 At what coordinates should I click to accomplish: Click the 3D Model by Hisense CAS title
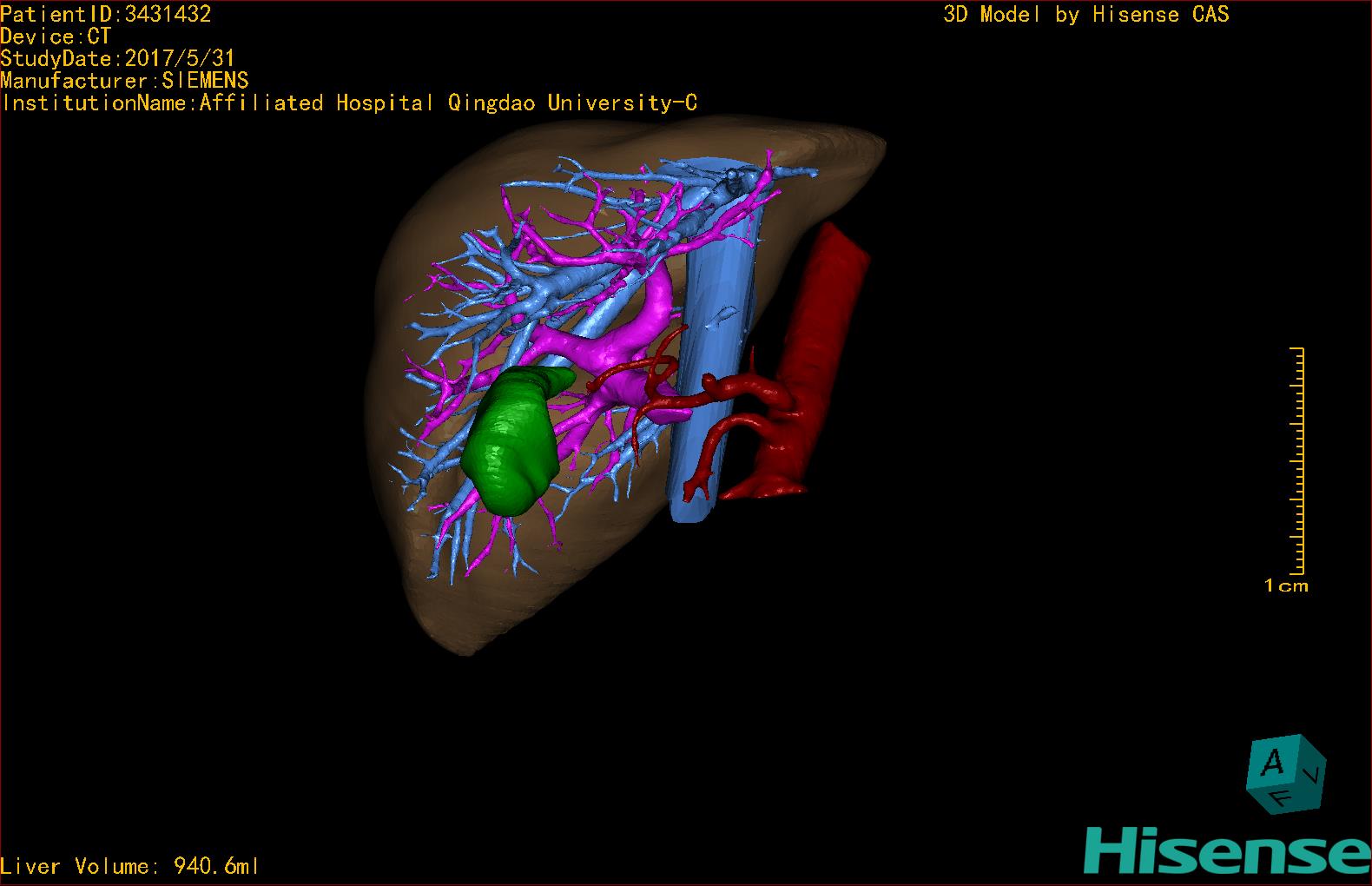(x=1085, y=15)
